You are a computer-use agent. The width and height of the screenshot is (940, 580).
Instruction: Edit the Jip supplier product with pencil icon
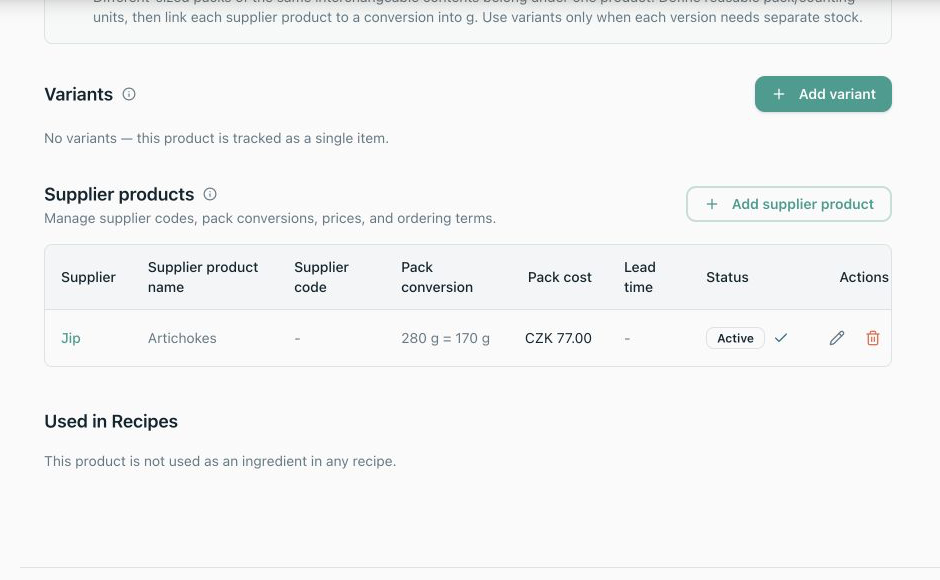837,338
